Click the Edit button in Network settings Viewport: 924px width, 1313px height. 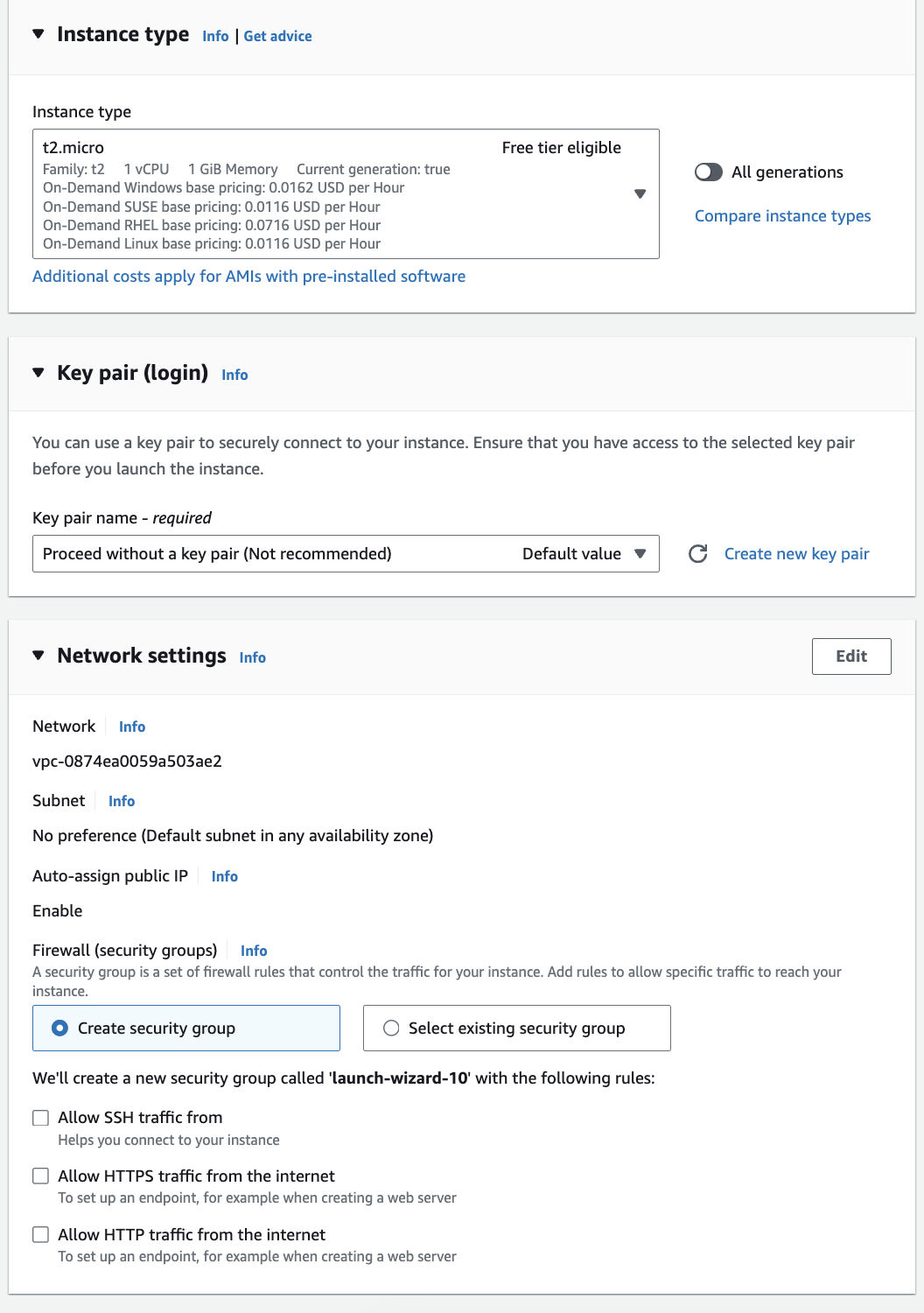coord(850,656)
